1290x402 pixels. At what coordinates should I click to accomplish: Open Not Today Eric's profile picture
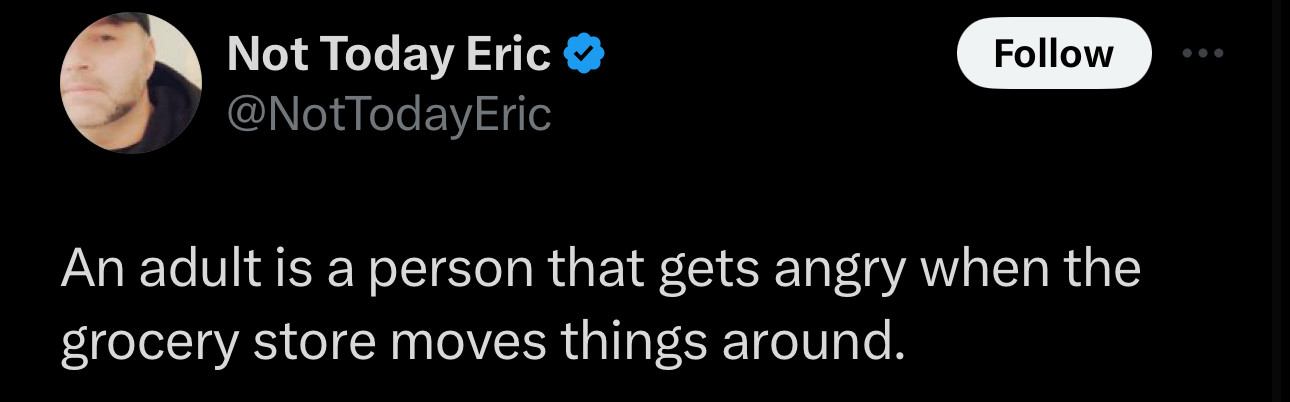[x=131, y=83]
